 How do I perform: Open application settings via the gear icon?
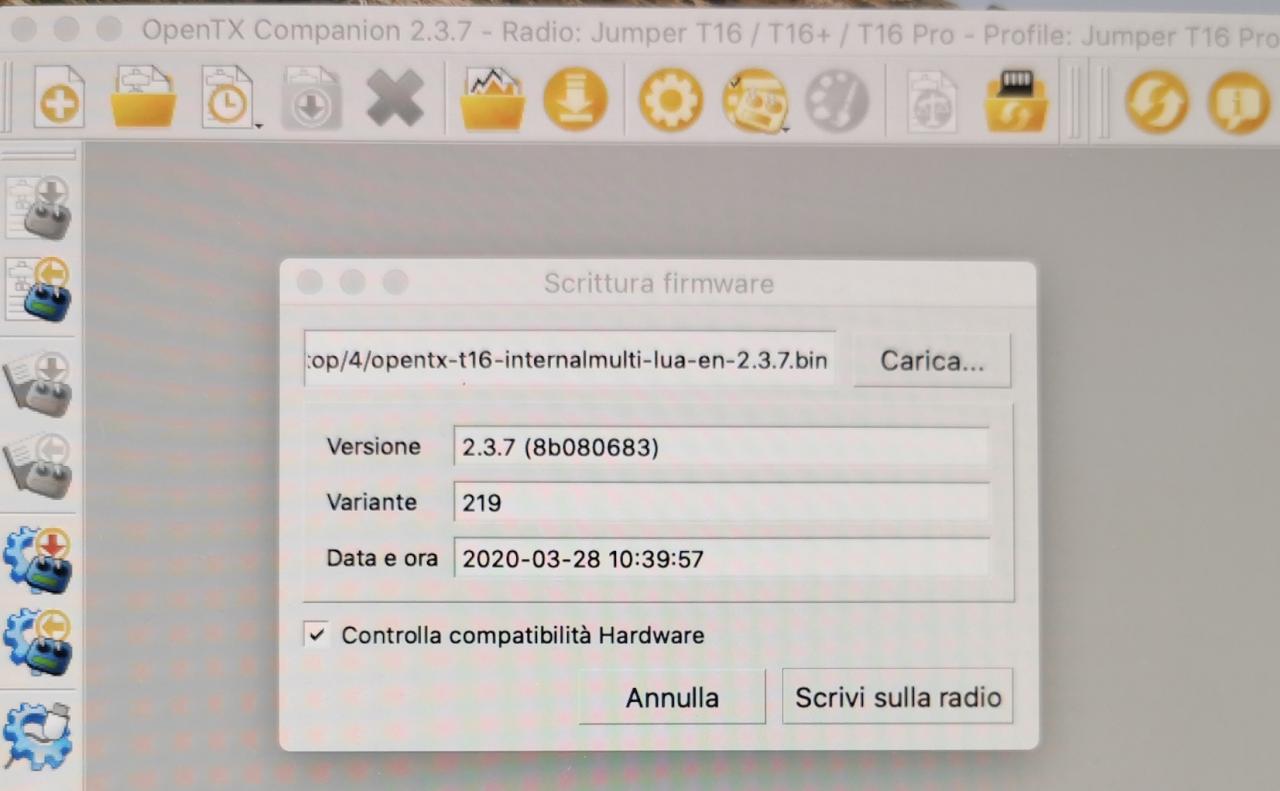click(670, 100)
